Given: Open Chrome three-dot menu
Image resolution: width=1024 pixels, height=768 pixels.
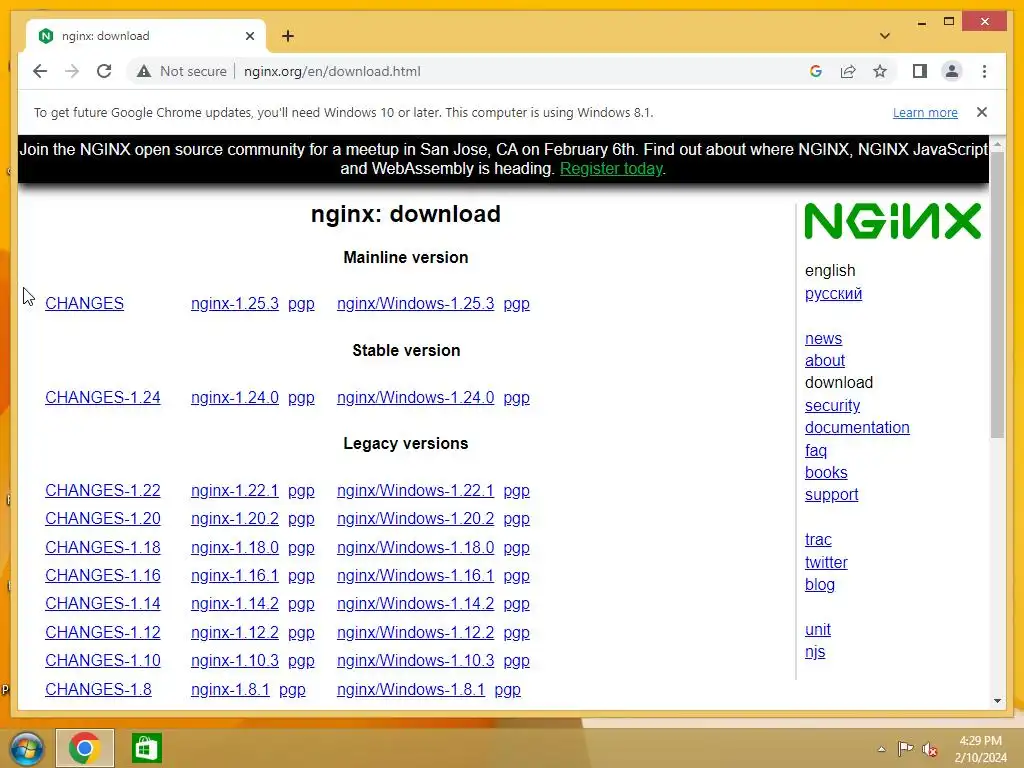Looking at the screenshot, I should (x=984, y=71).
